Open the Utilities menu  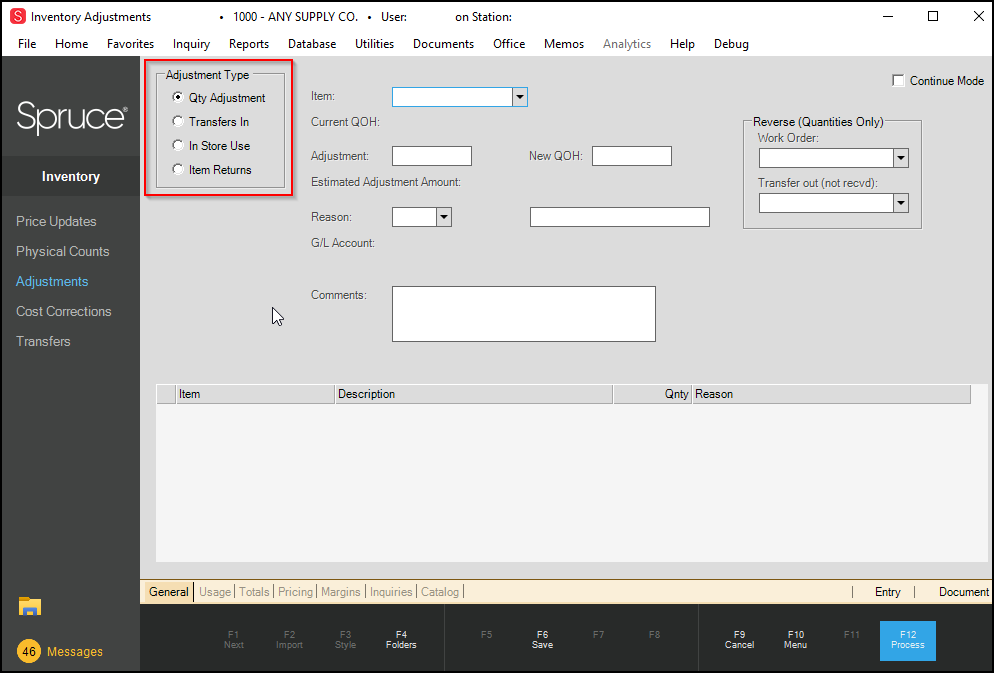[x=375, y=44]
